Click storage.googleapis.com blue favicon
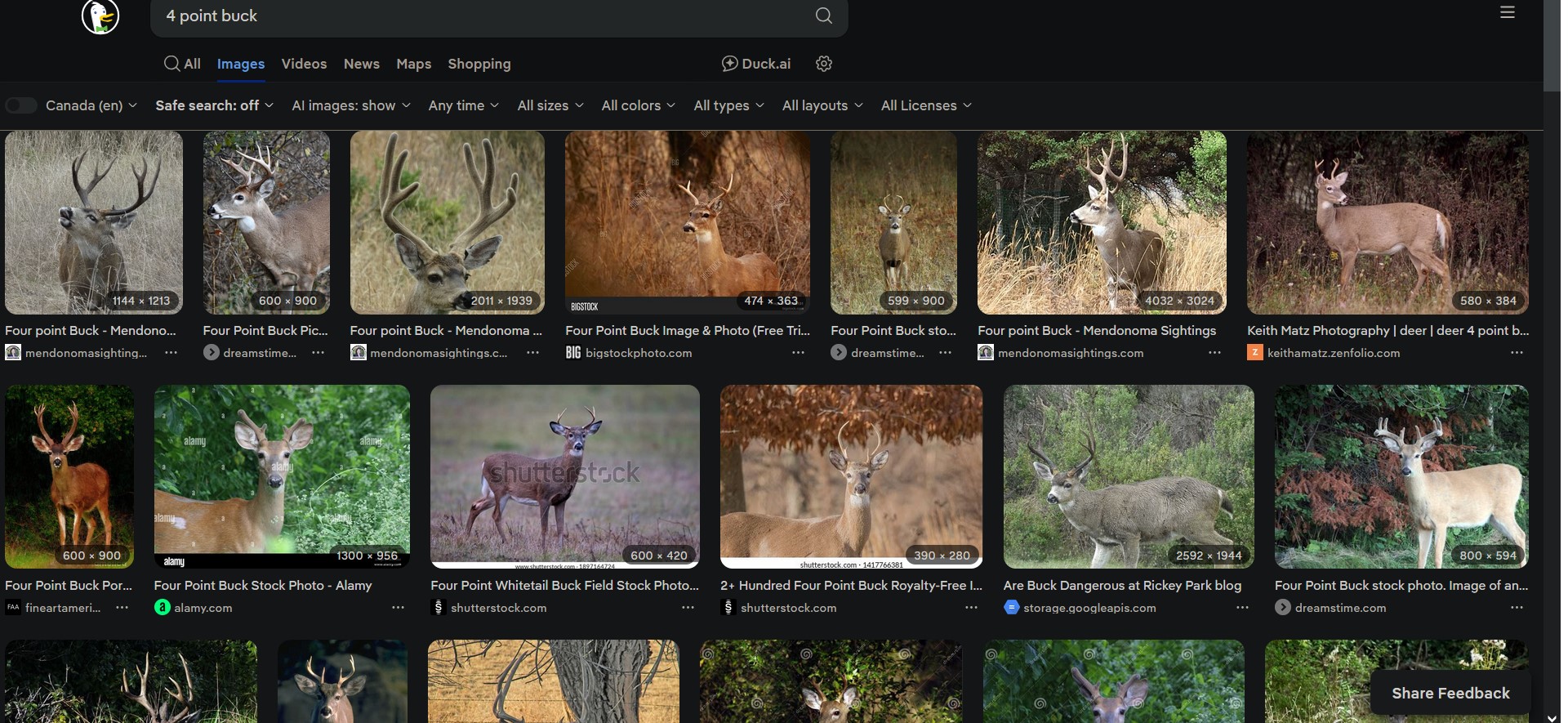The image size is (1568, 723). point(1012,608)
